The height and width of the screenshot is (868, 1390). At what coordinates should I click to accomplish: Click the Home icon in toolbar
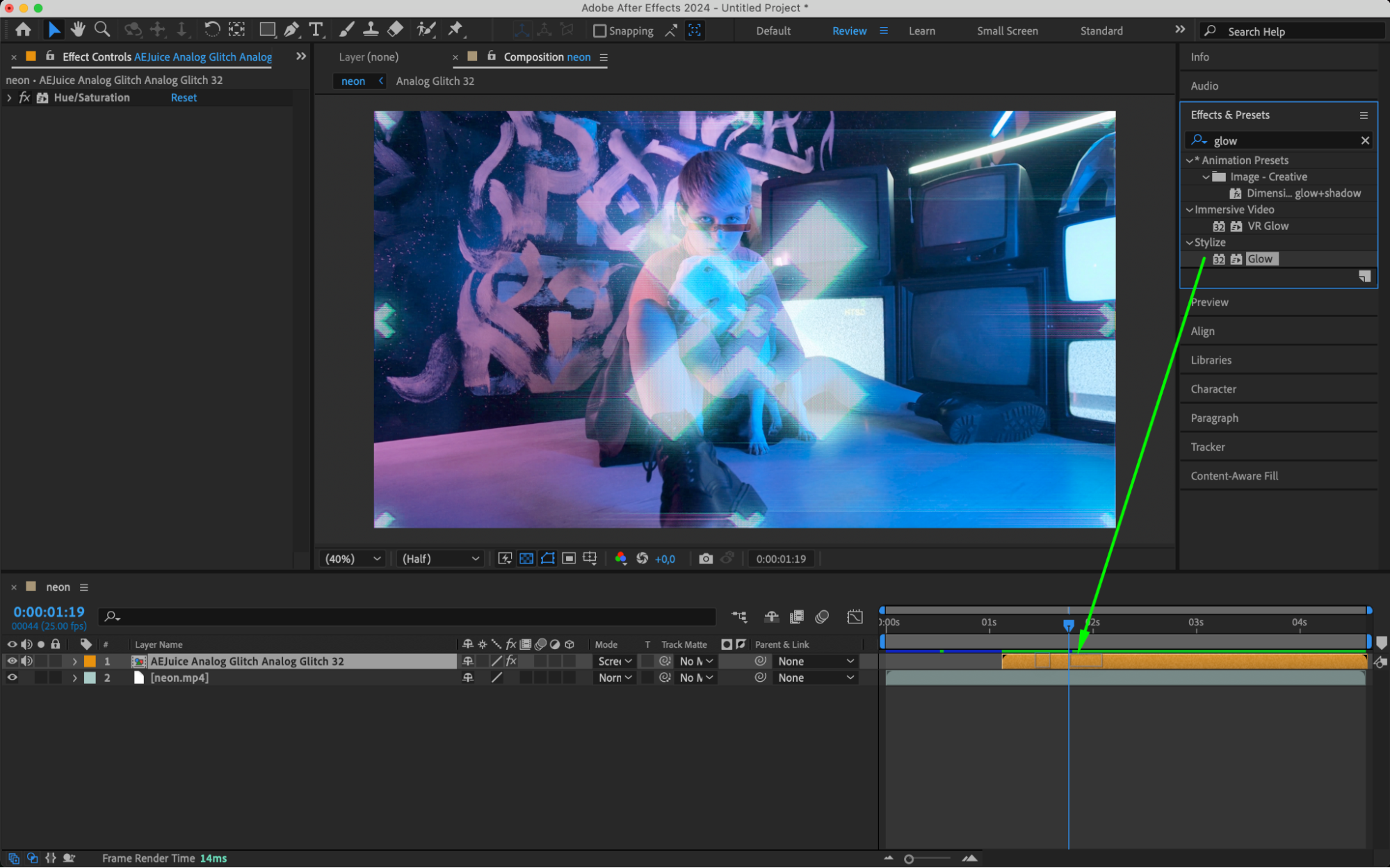[23, 29]
